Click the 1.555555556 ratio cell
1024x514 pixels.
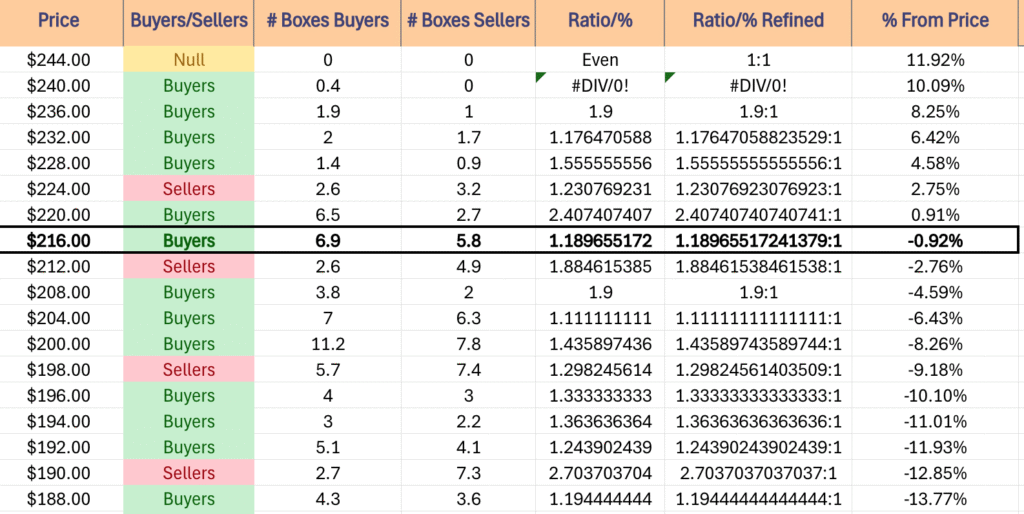600,163
